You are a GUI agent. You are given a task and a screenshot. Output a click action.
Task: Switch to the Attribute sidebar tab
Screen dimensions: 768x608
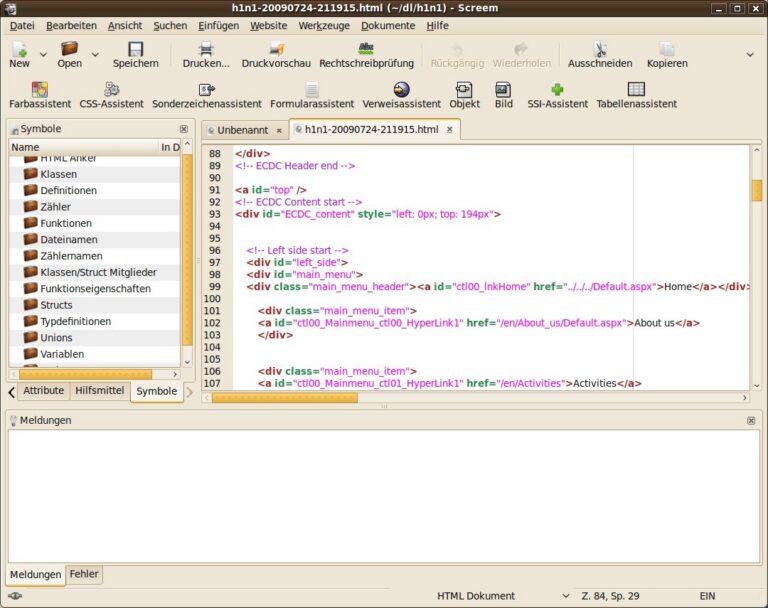44,390
